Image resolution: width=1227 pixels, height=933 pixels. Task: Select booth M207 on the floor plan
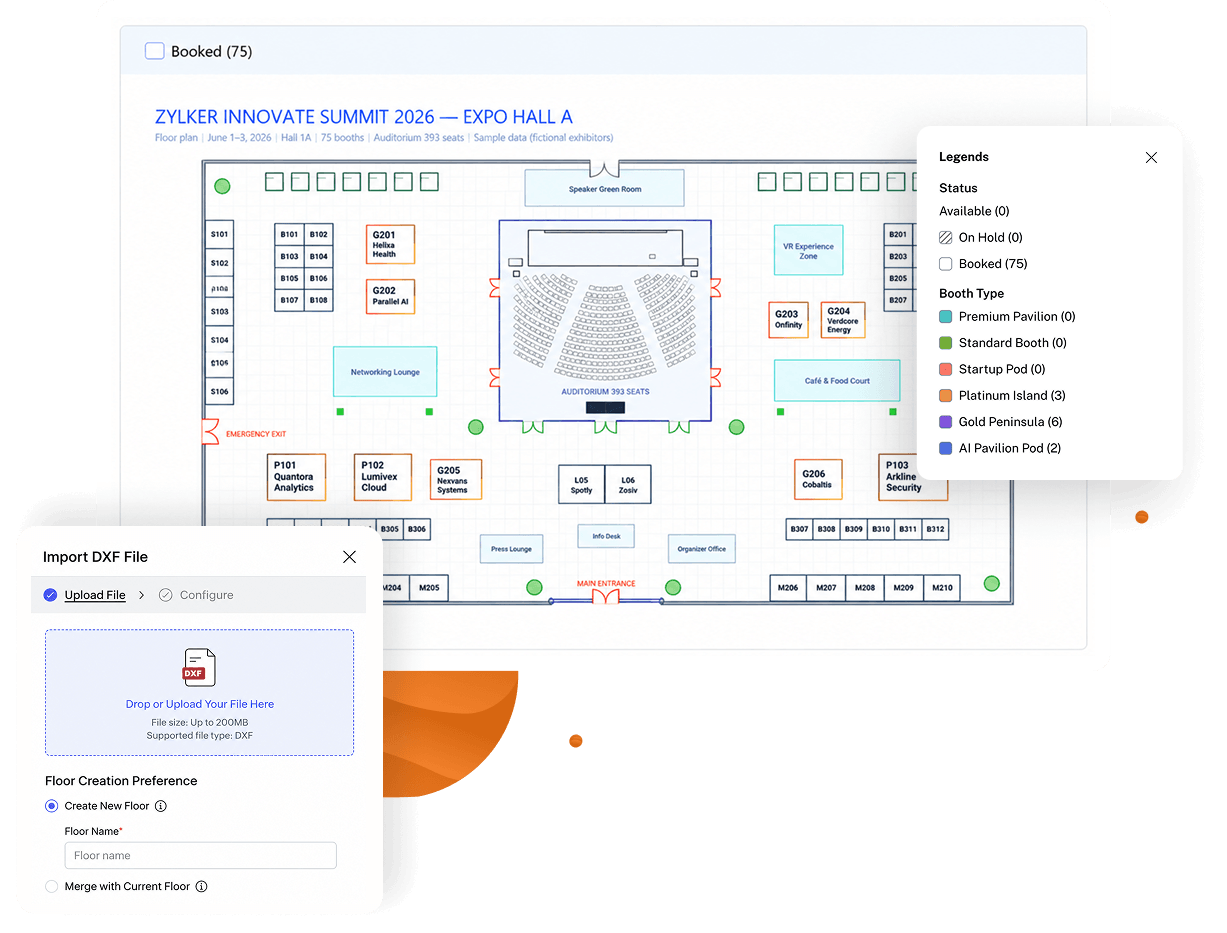click(x=827, y=588)
